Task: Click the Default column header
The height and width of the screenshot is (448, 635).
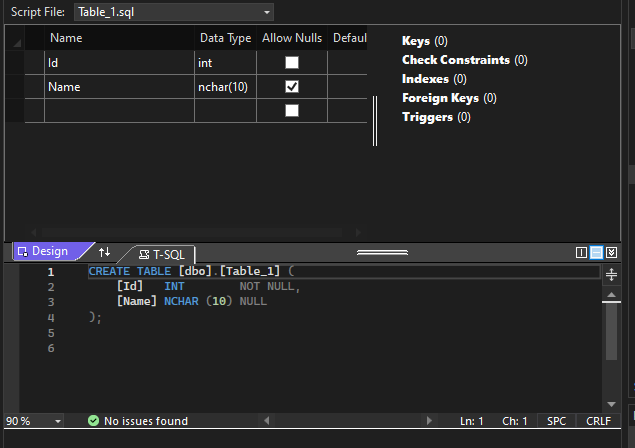Action: pos(347,38)
